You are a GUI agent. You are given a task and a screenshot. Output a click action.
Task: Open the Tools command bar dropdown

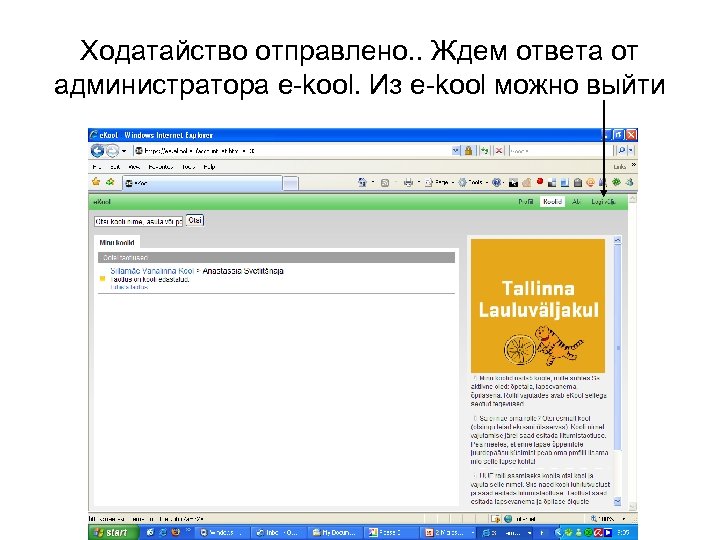(x=473, y=183)
